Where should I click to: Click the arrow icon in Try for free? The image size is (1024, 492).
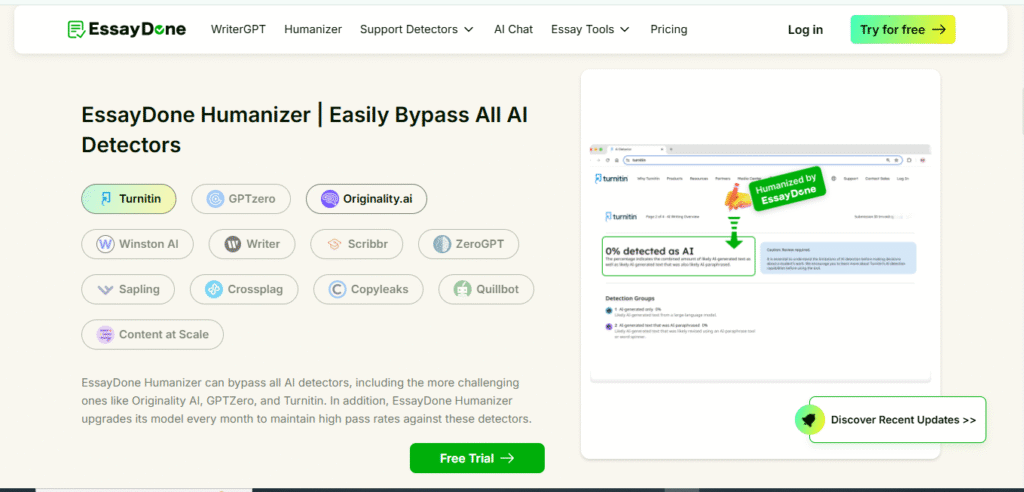click(938, 29)
